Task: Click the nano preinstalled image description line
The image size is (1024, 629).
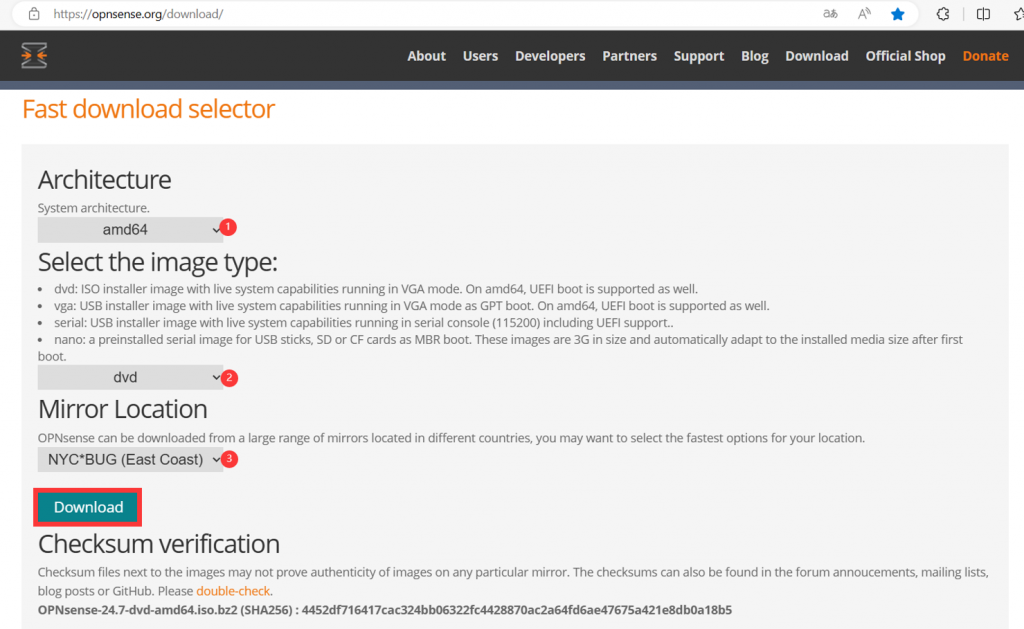Action: tap(500, 348)
